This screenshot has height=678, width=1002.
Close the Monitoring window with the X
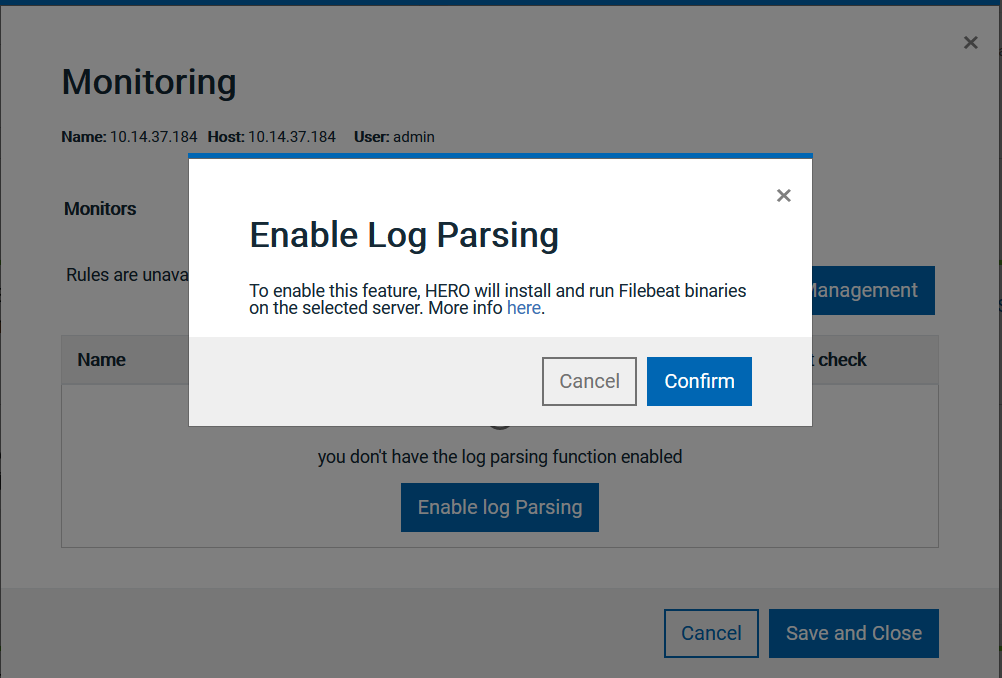click(970, 43)
